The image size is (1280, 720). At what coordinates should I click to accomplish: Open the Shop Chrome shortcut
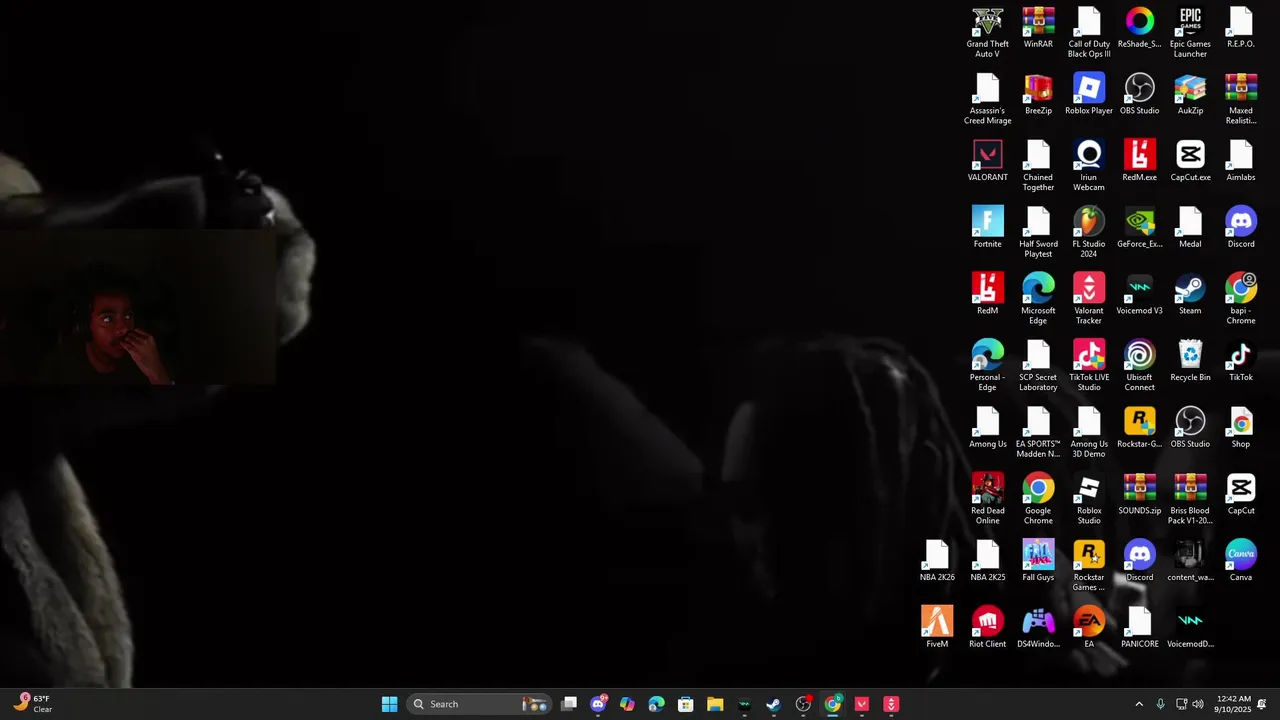coord(1240,429)
